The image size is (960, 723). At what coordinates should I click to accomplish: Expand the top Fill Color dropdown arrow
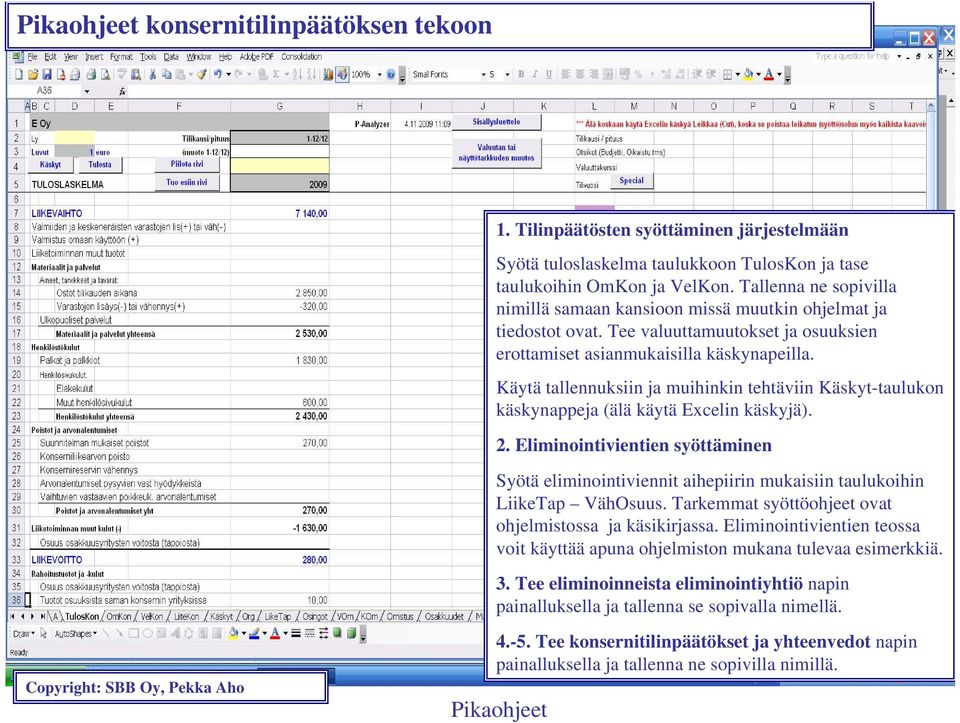click(x=758, y=74)
